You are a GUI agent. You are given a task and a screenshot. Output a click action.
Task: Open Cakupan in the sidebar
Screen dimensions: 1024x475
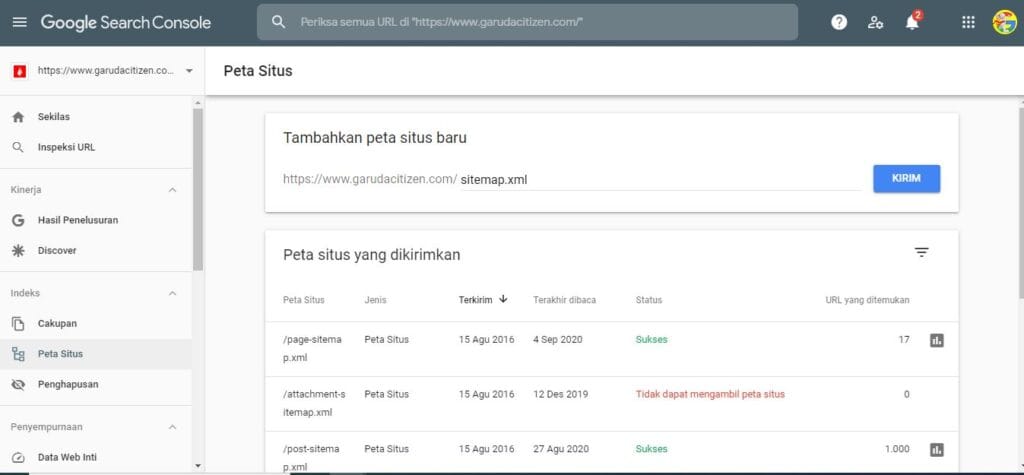[x=96, y=323]
